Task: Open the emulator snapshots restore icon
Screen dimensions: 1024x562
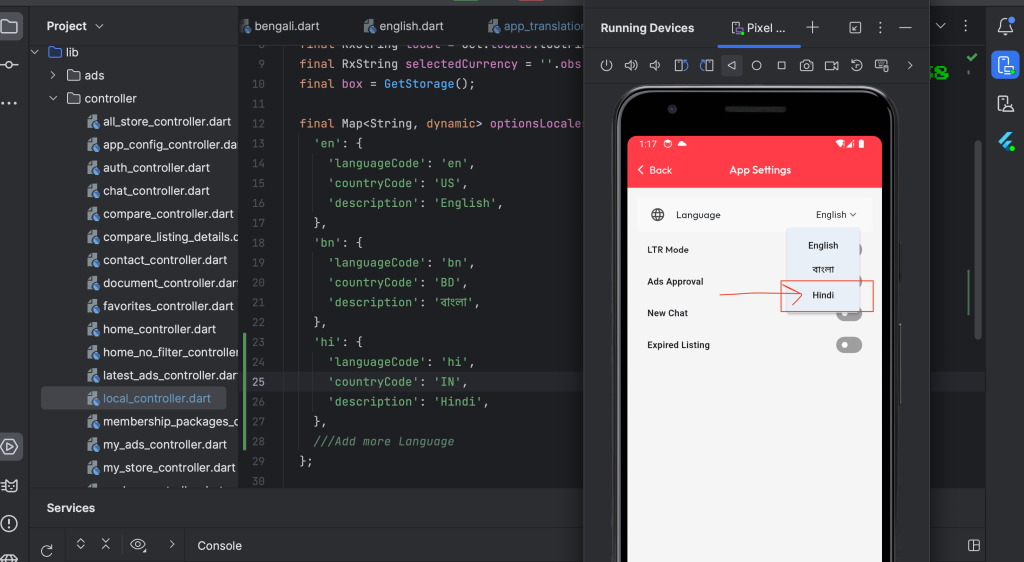Action: click(857, 65)
